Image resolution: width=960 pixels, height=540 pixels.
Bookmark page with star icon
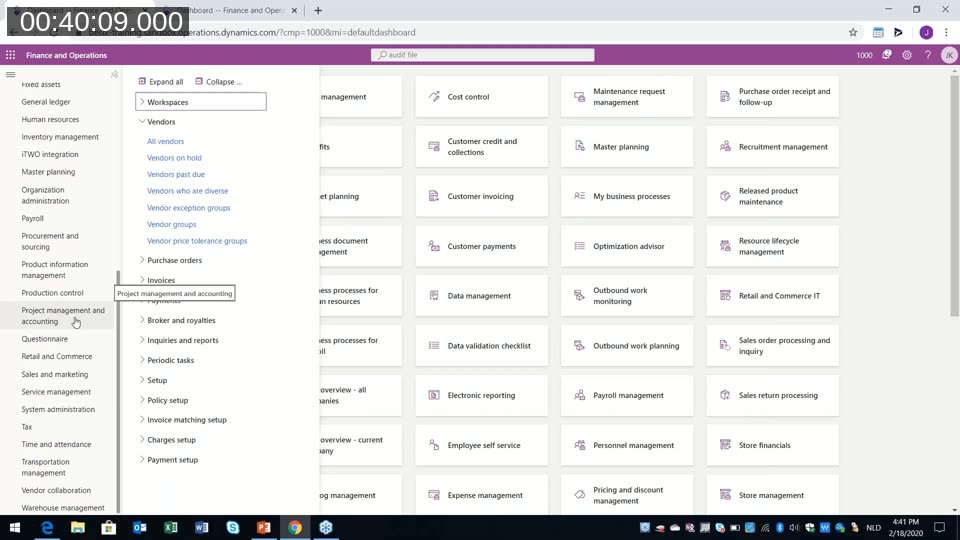(x=853, y=32)
